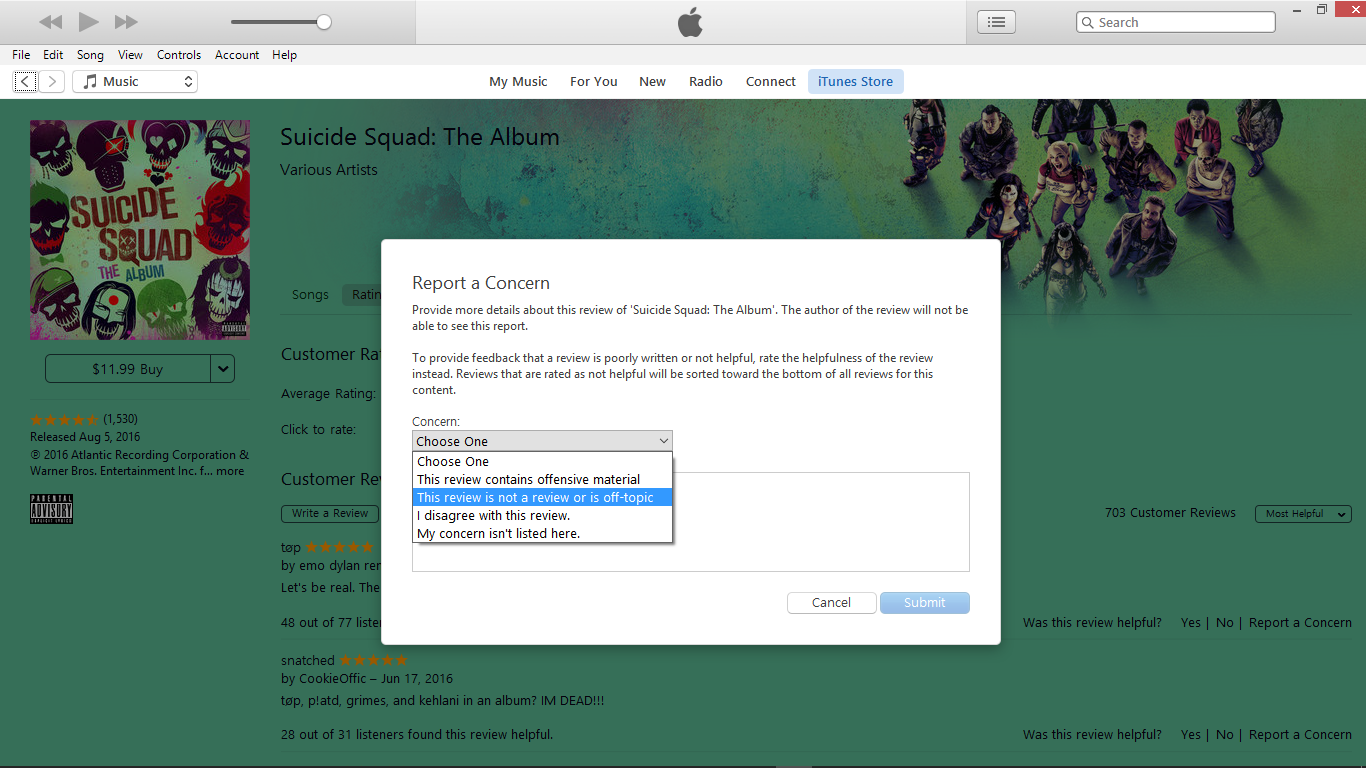Open the Account menu
This screenshot has height=768, width=1366.
[x=237, y=55]
